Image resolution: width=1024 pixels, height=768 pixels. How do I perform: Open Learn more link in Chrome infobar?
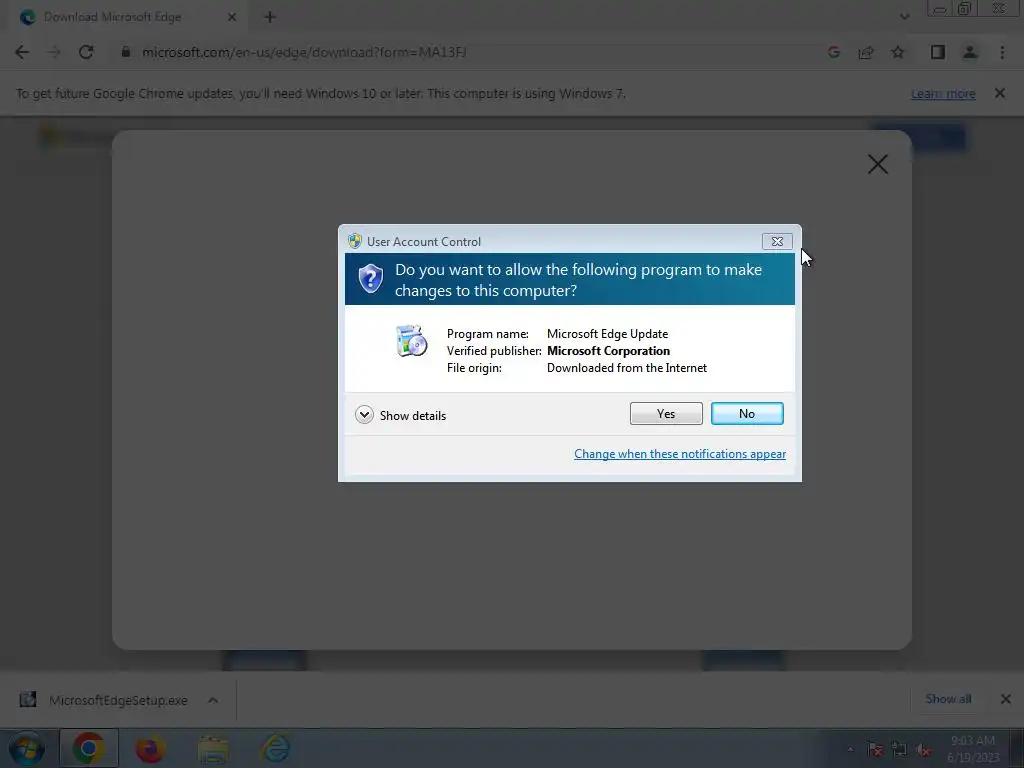pyautogui.click(x=943, y=93)
